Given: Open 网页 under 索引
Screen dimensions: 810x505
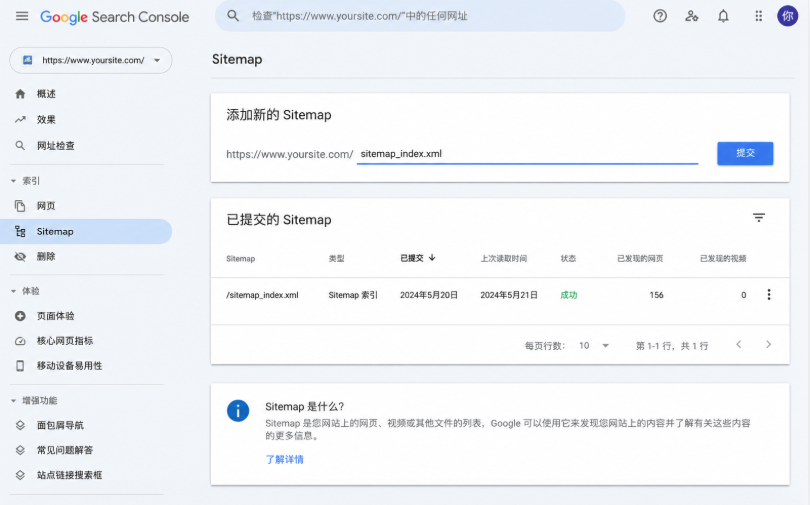Looking at the screenshot, I should point(46,206).
